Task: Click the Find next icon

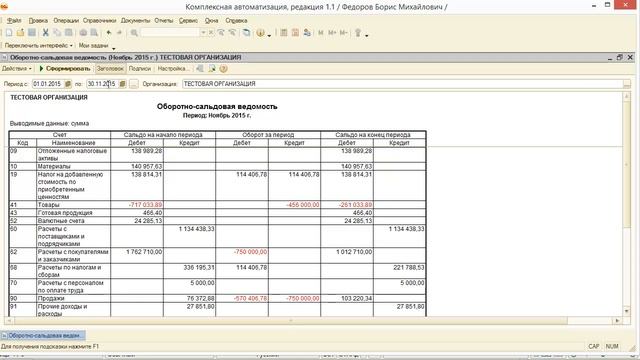Action: 221,33
